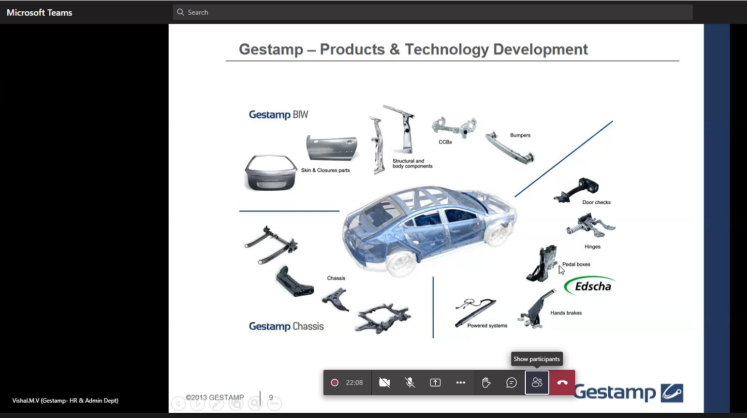Hang up the call with red button

coord(562,382)
